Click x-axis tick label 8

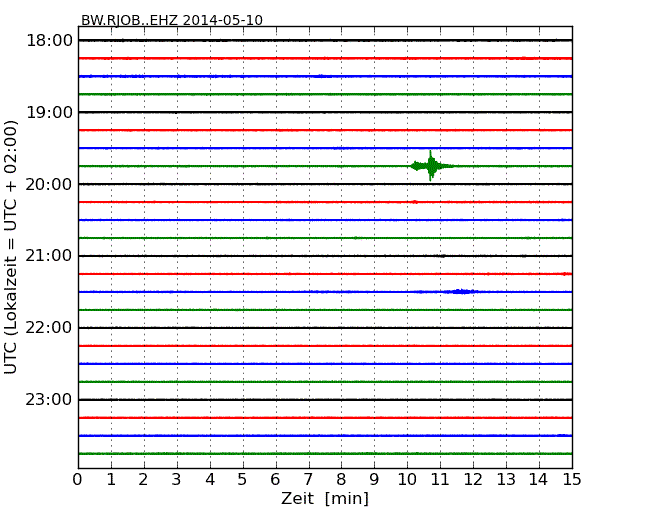(341, 480)
